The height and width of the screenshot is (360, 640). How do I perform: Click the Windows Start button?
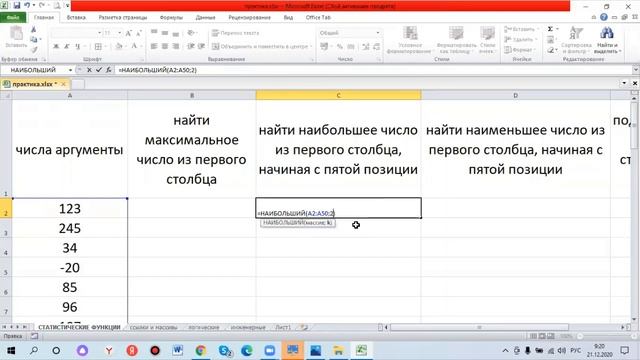coord(11,350)
